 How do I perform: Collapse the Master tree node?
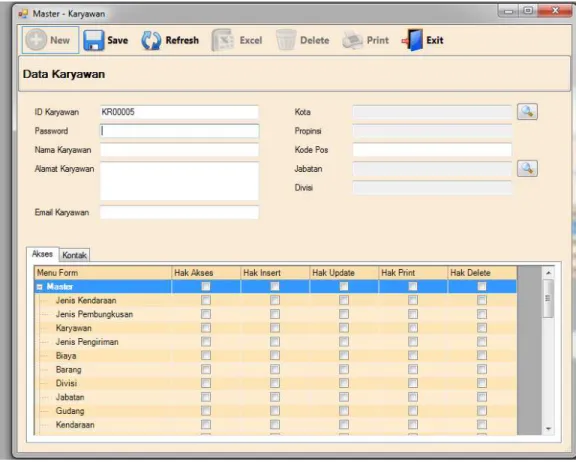click(40, 287)
